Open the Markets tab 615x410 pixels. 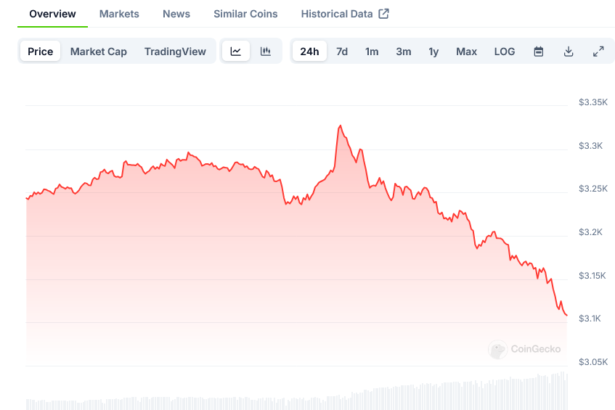click(x=119, y=14)
